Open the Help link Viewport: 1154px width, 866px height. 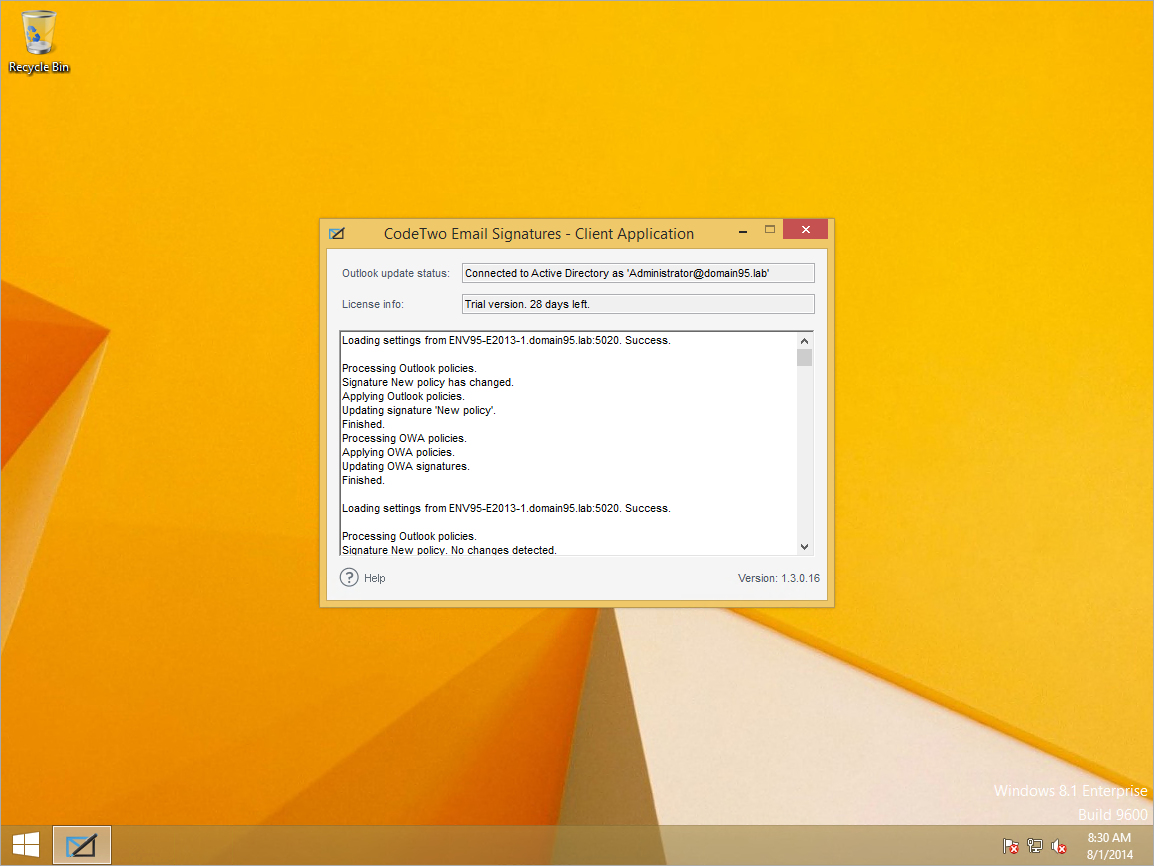(x=375, y=578)
